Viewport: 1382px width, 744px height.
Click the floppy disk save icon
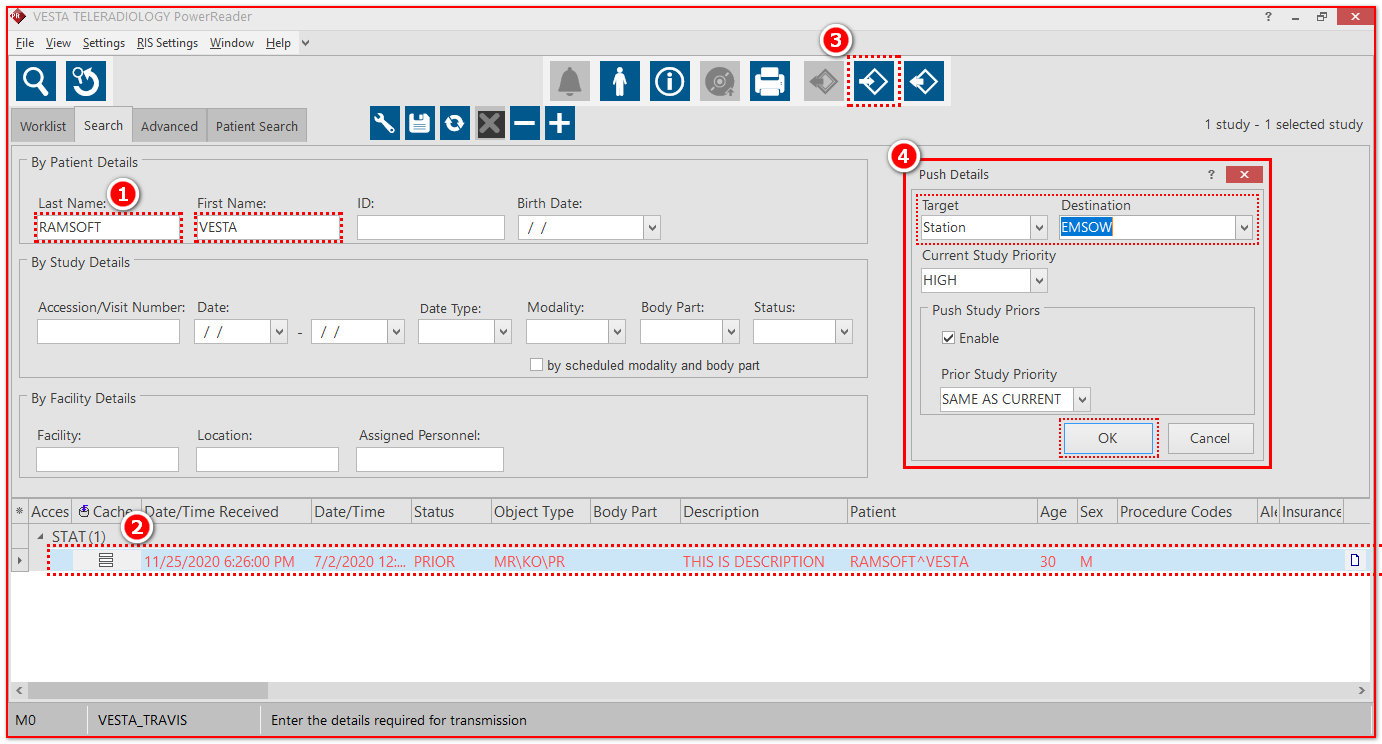click(420, 123)
